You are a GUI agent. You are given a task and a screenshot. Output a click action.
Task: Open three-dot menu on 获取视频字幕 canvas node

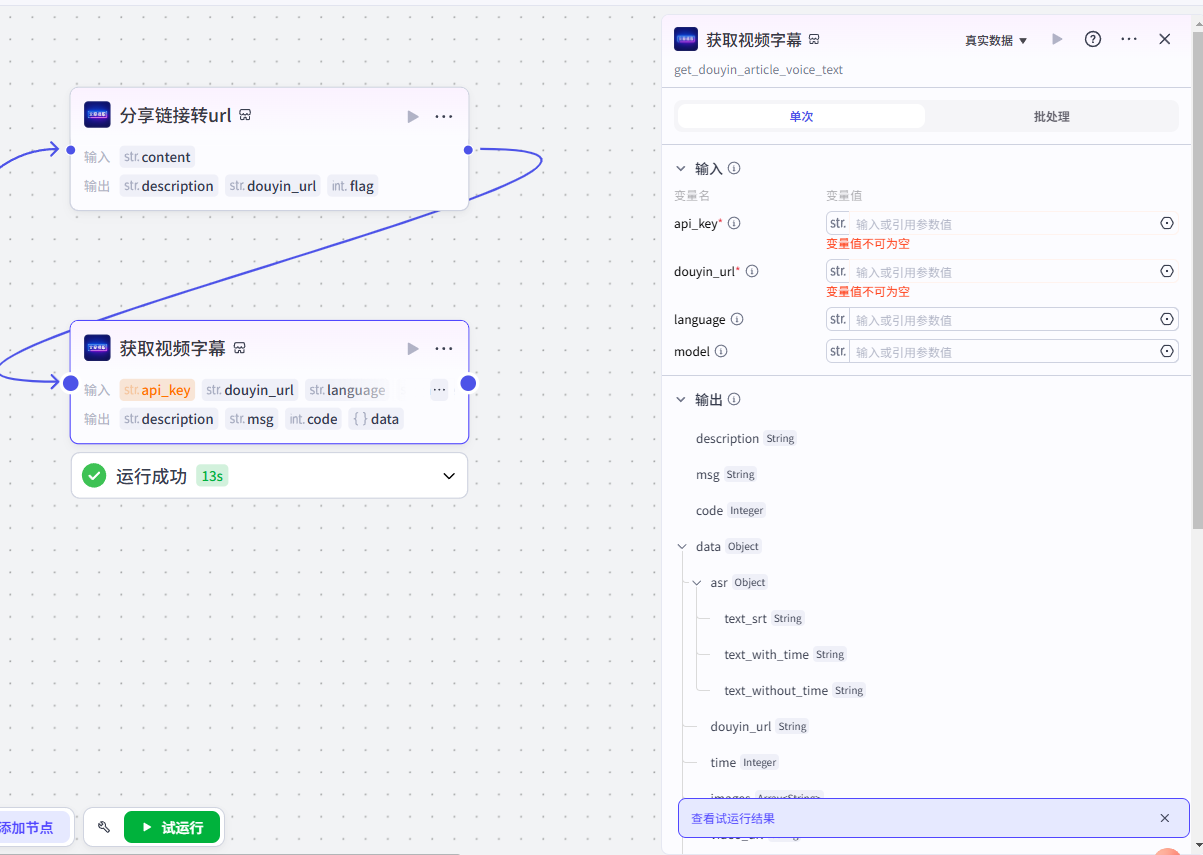444,349
